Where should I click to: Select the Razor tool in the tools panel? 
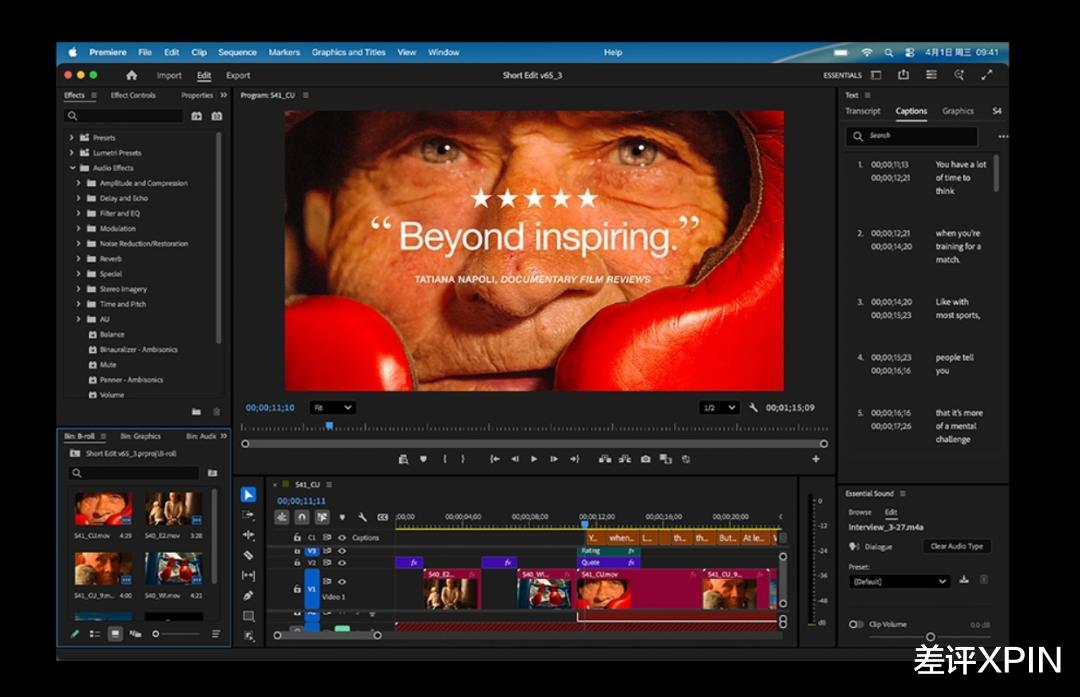pos(248,555)
